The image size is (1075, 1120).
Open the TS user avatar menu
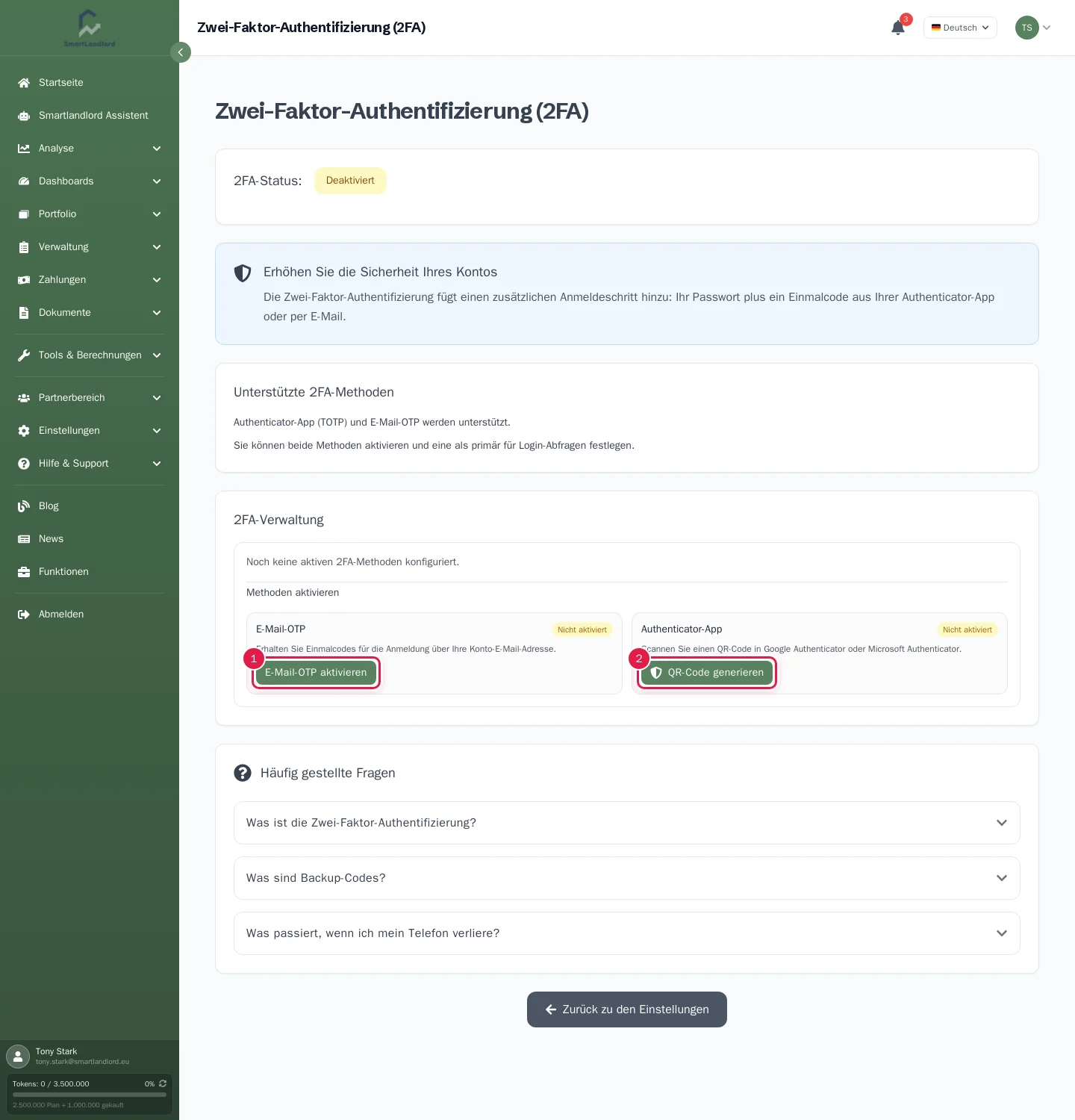pyautogui.click(x=1033, y=28)
